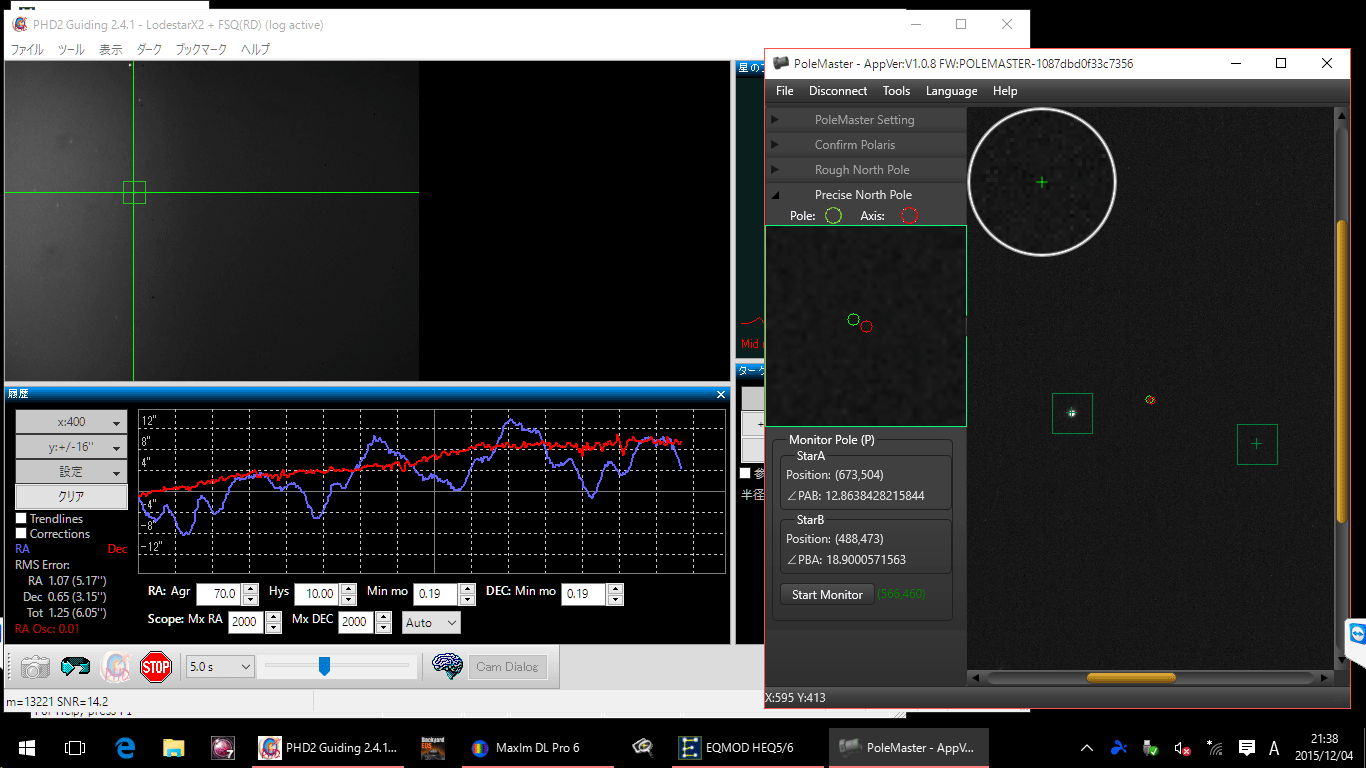Viewport: 1366px width, 768px height.
Task: Click the magnifier app icon on taskbar
Action: pos(644,747)
